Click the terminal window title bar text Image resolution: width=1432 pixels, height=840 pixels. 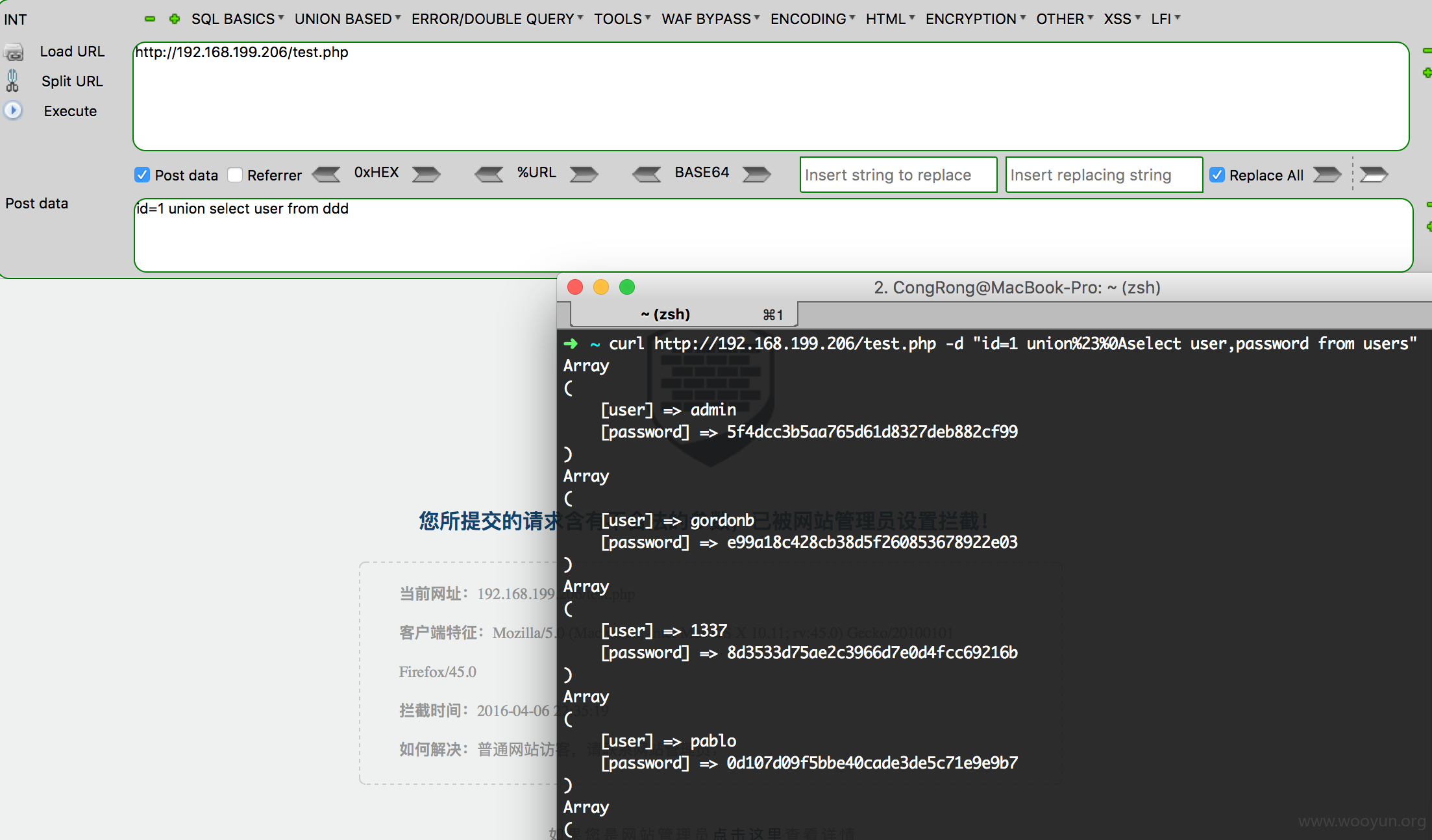[x=1017, y=288]
